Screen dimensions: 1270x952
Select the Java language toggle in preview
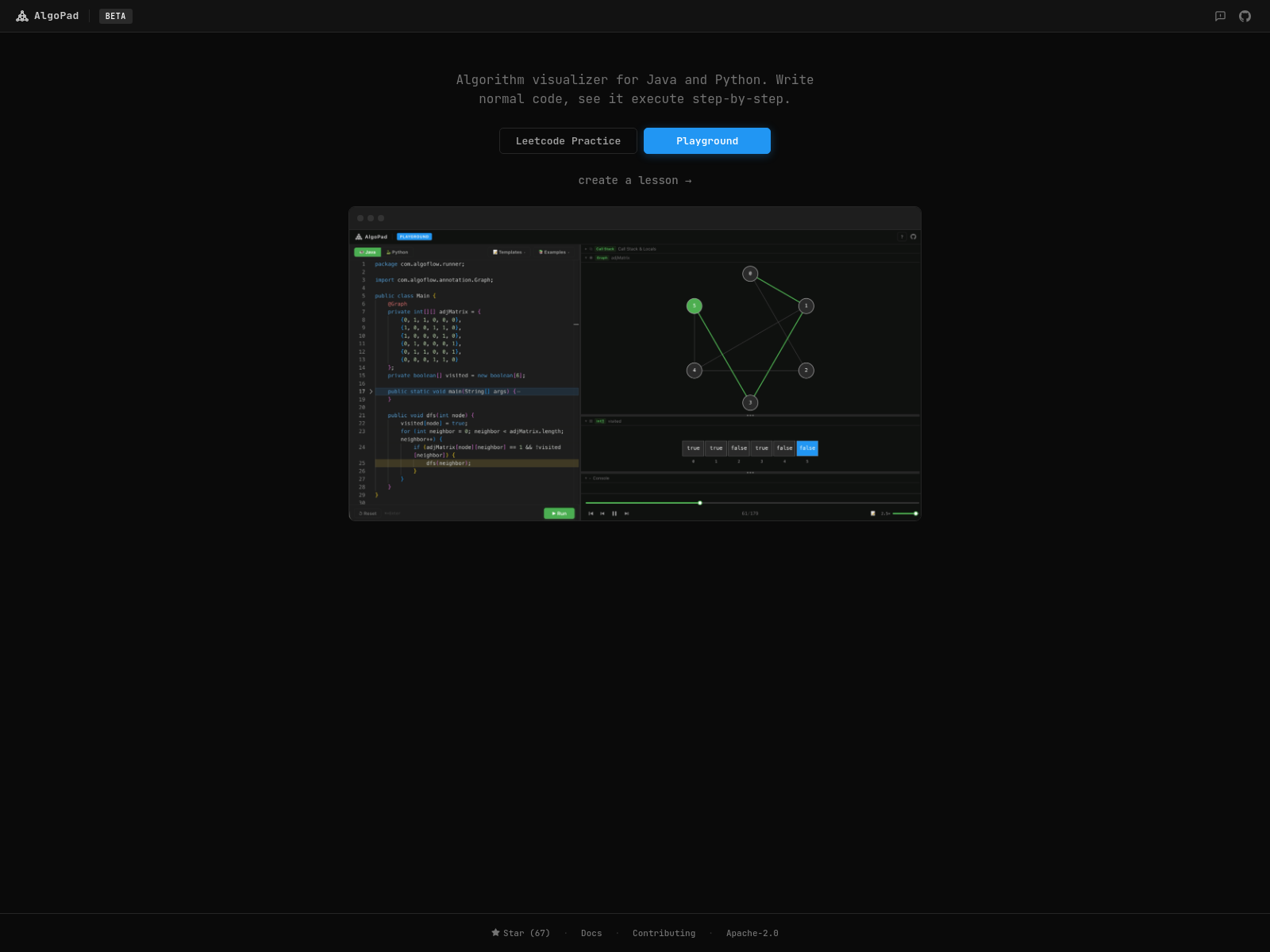[x=368, y=252]
